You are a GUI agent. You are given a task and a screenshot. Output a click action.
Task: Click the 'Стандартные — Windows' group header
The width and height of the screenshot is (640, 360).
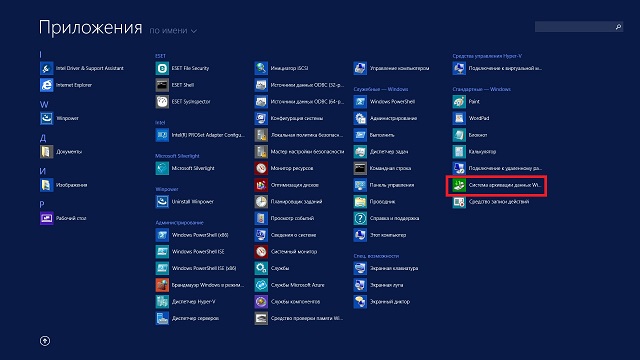pos(482,89)
